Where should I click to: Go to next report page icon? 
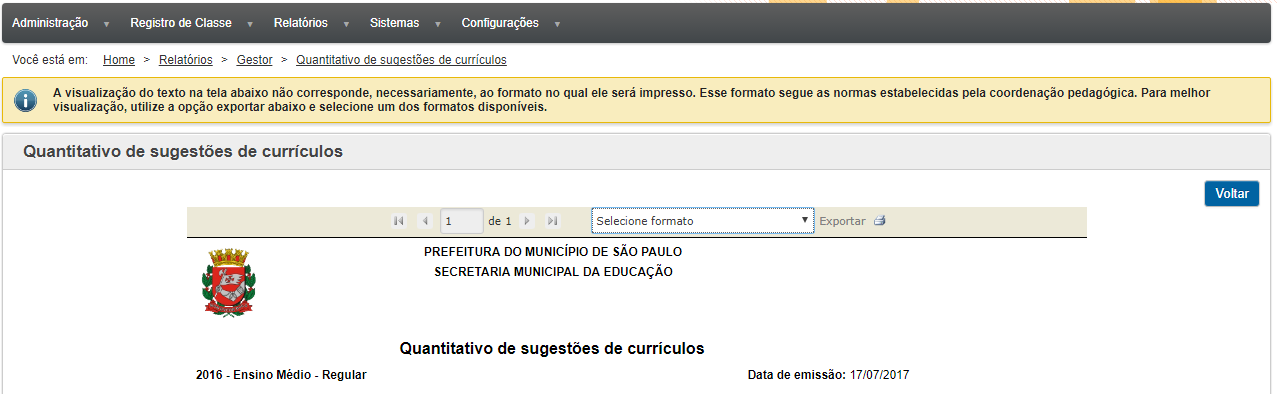click(x=527, y=221)
